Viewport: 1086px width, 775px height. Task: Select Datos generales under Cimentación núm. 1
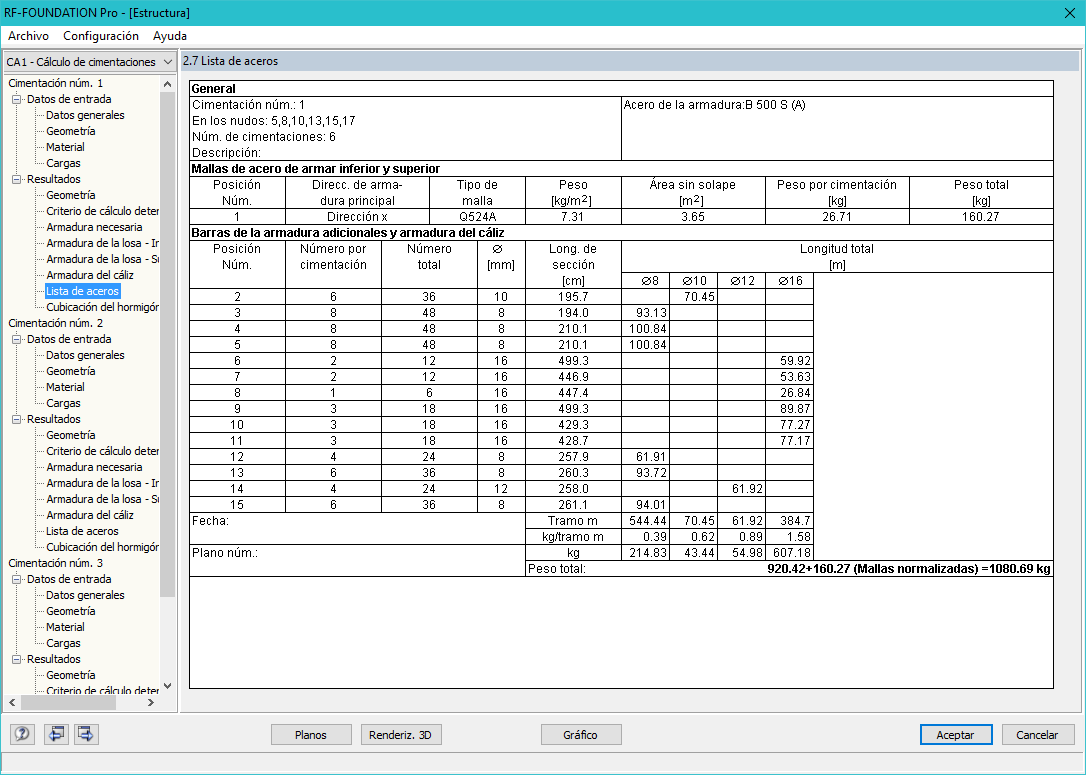[x=85, y=115]
